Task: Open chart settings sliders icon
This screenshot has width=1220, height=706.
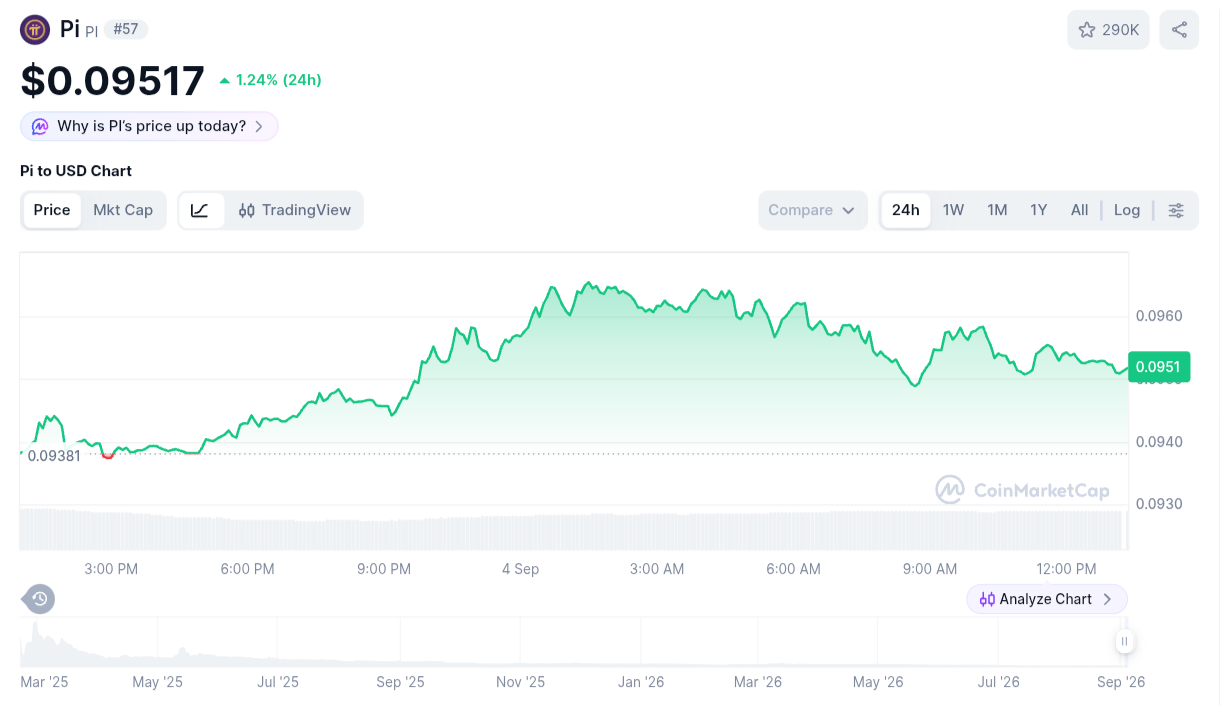Action: tap(1176, 210)
